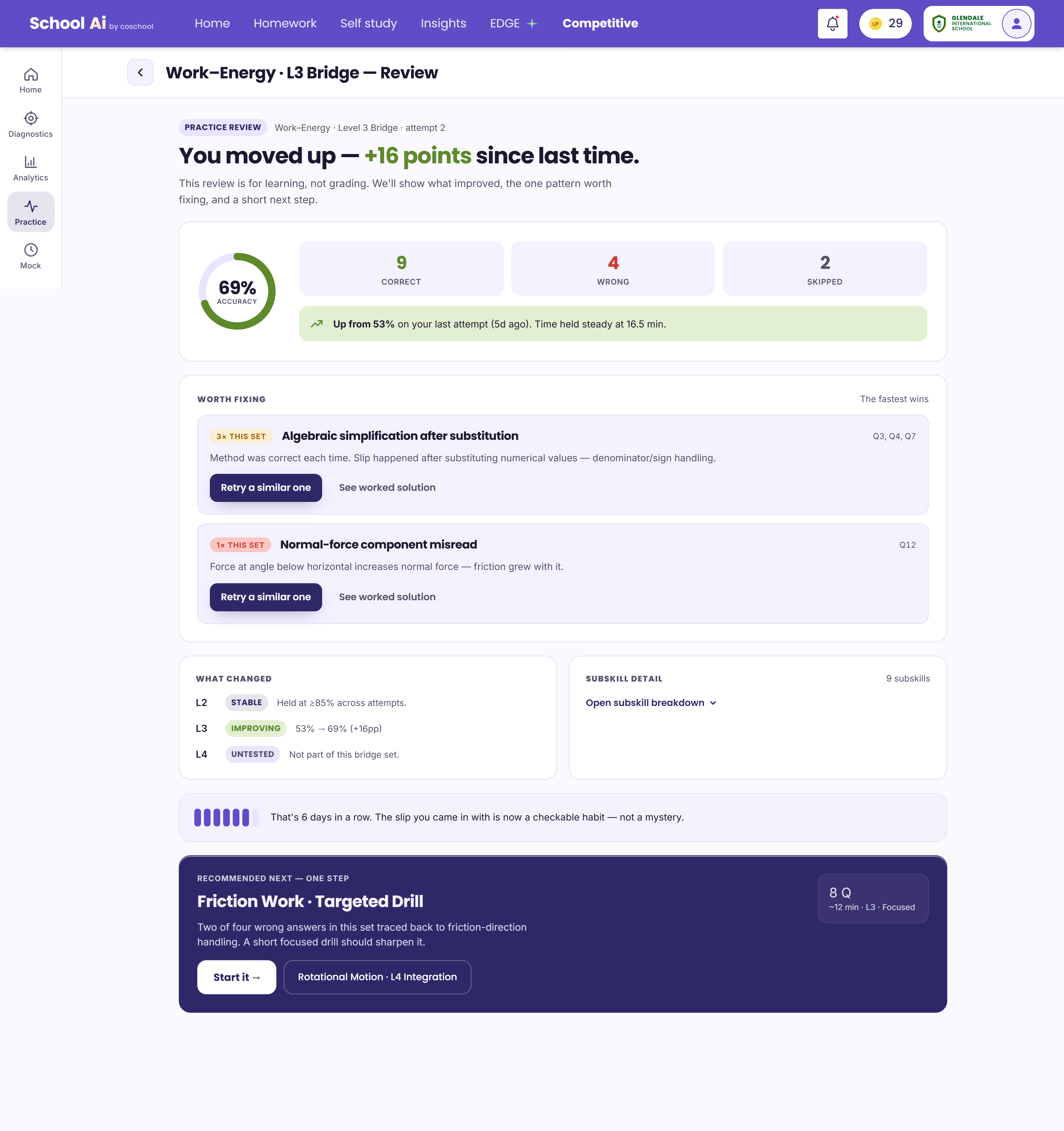Open the Insights tab
Screen dimensions: 1064x1131
point(444,23)
